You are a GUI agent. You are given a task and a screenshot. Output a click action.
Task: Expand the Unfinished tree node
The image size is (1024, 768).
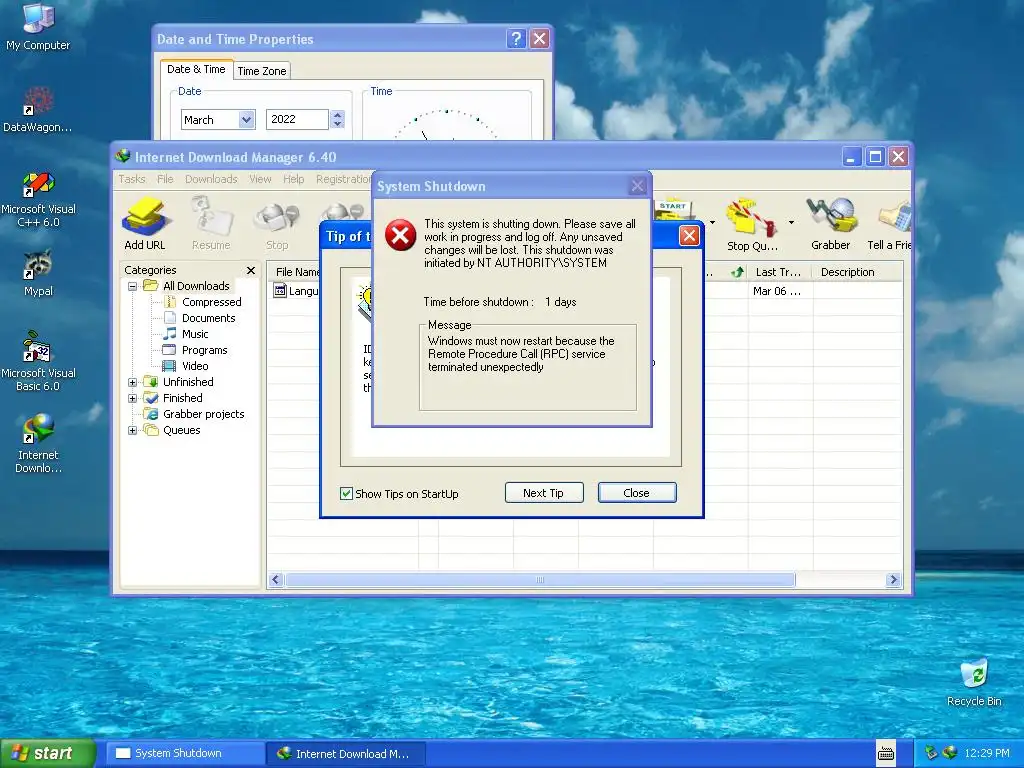pos(133,382)
